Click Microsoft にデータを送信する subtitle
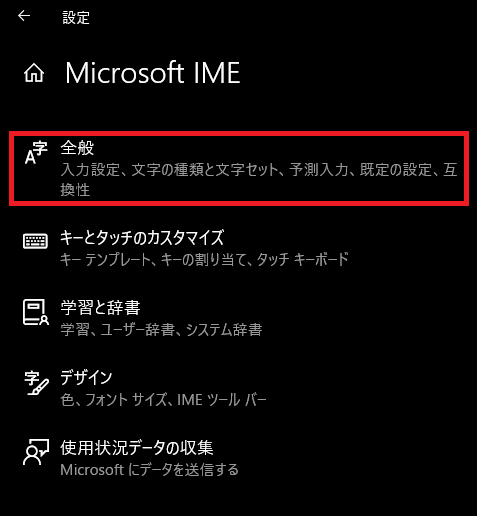 click(149, 470)
